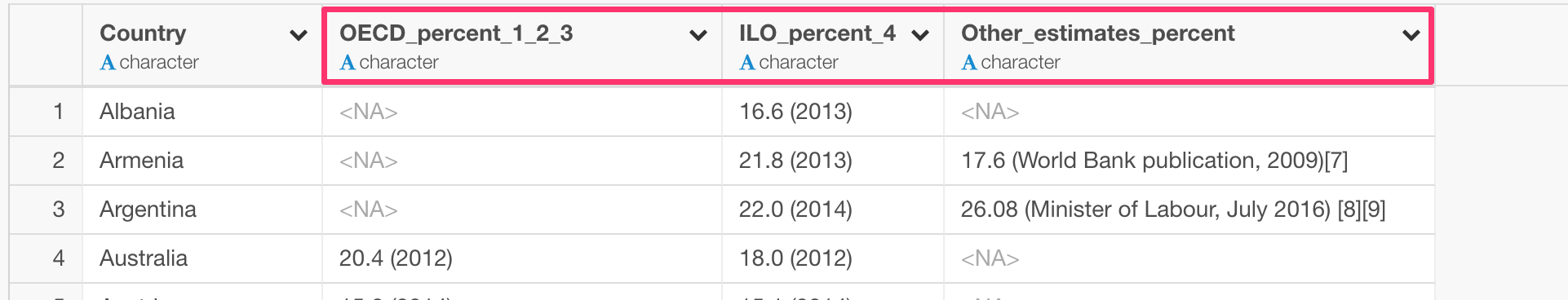Select the Country column header title

(143, 33)
